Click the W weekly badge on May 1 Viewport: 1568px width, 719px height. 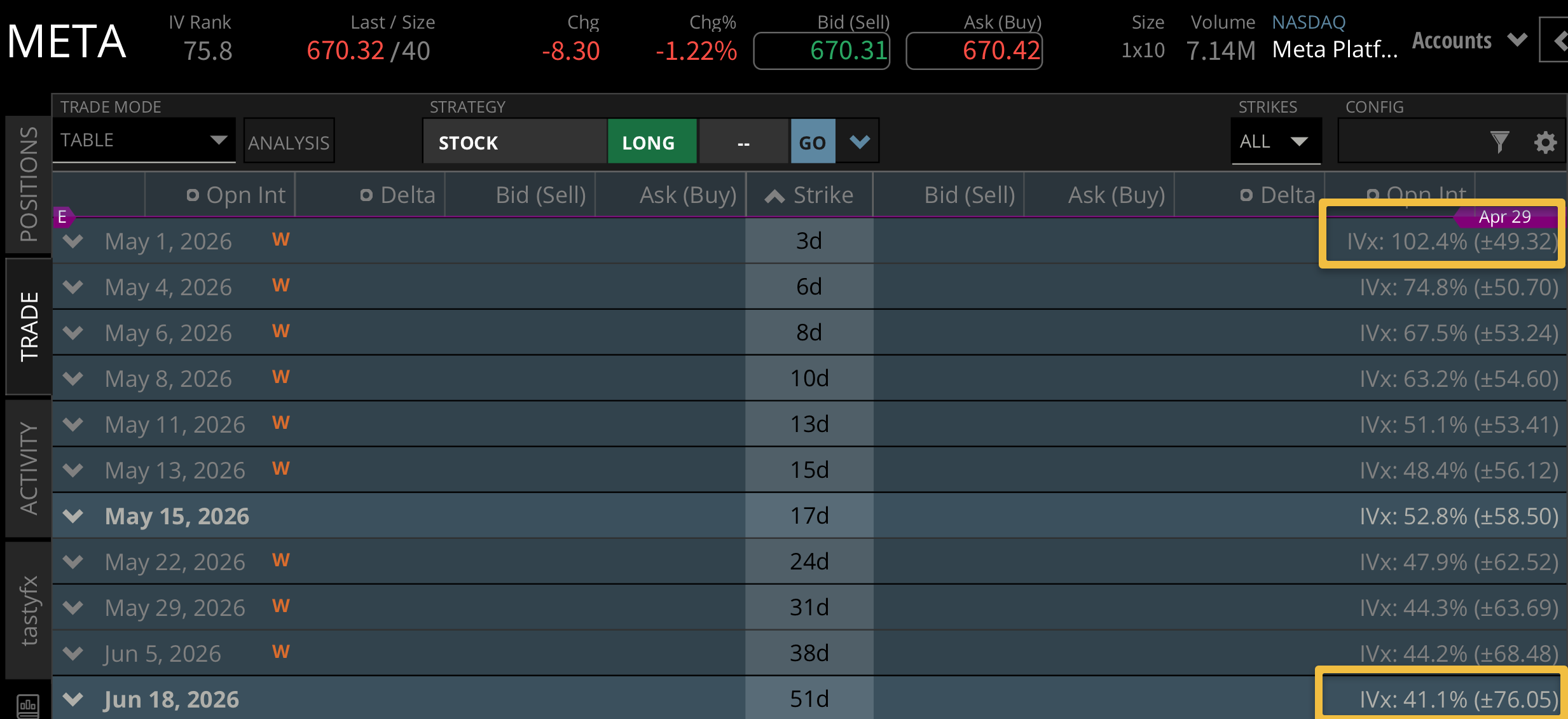[280, 240]
